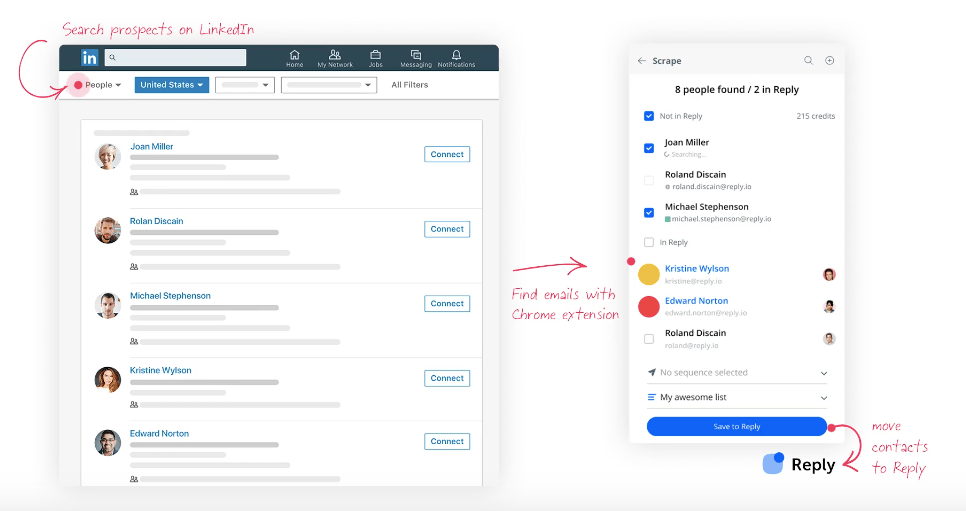
Task: Open Rolan Discain profile link
Action: pos(156,221)
